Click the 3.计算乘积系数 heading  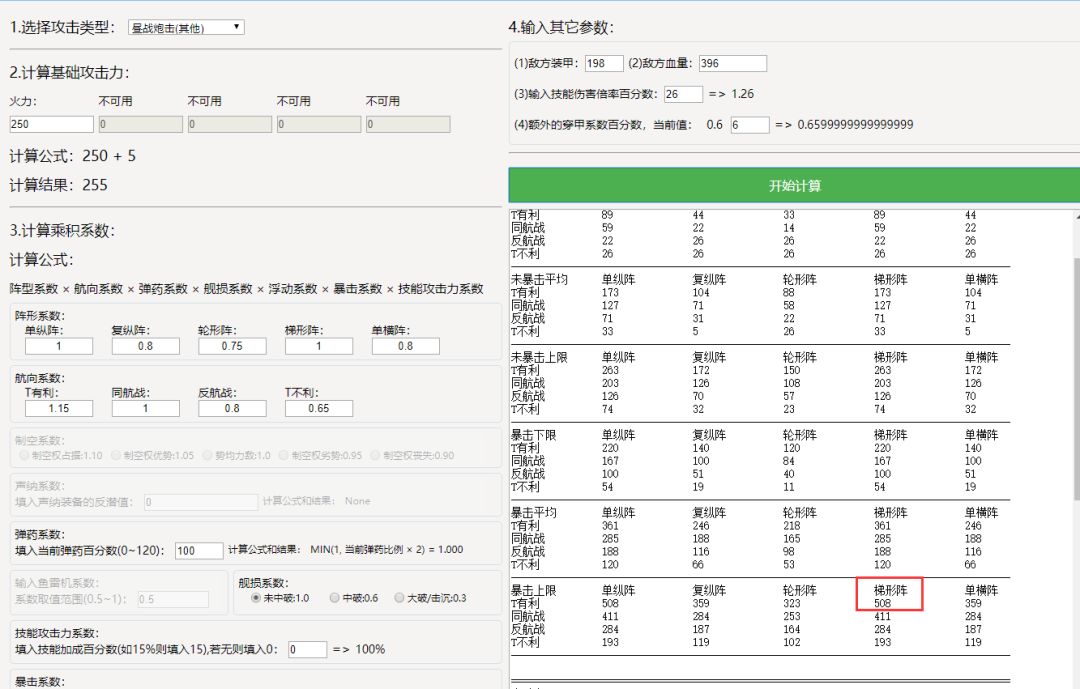pyautogui.click(x=62, y=231)
